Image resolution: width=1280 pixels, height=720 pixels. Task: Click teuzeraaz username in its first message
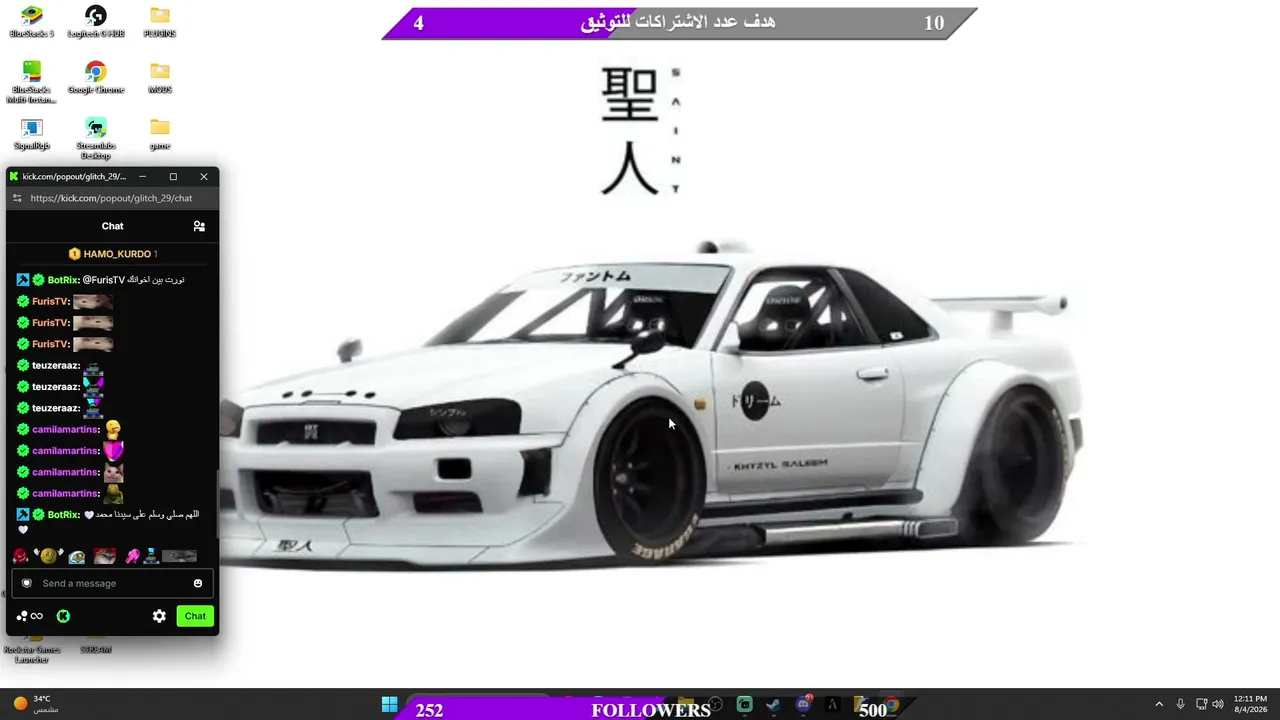55,365
